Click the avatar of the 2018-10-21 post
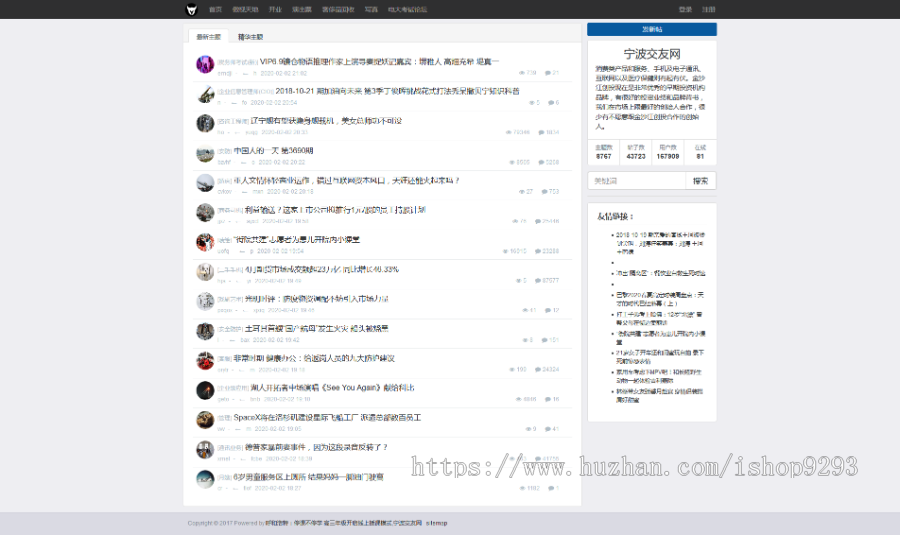 pos(205,94)
